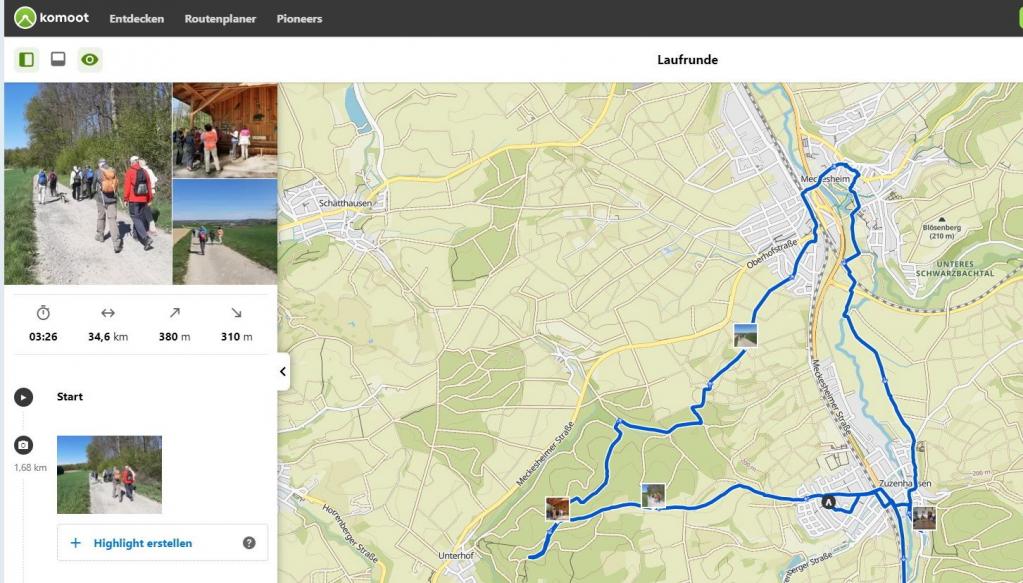
Task: Open the help question mark icon
Action: coord(249,543)
